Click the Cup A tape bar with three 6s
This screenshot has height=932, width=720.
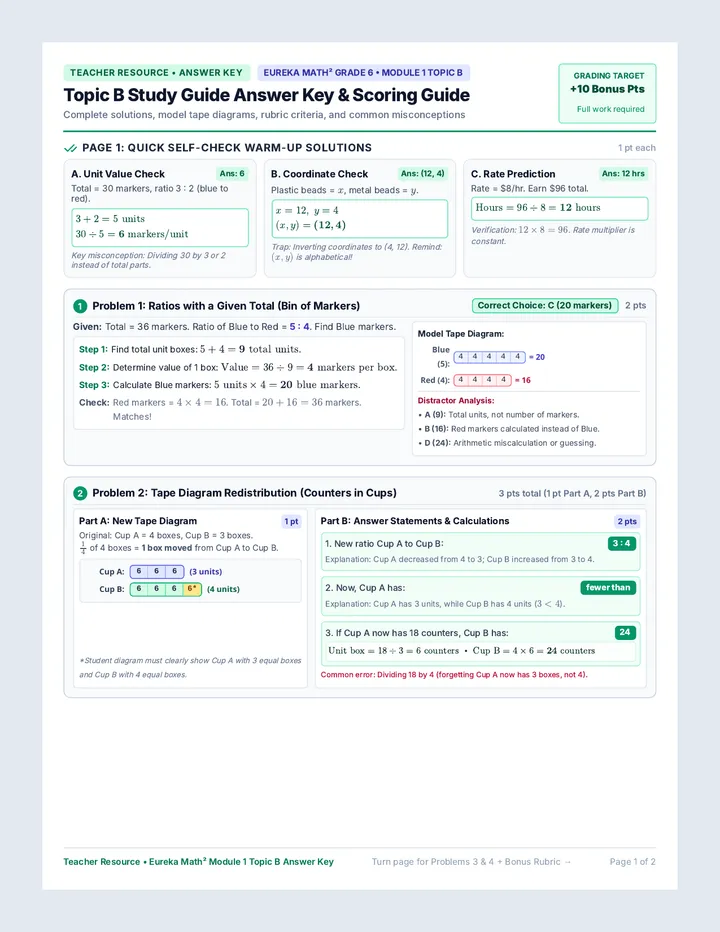pyautogui.click(x=157, y=572)
